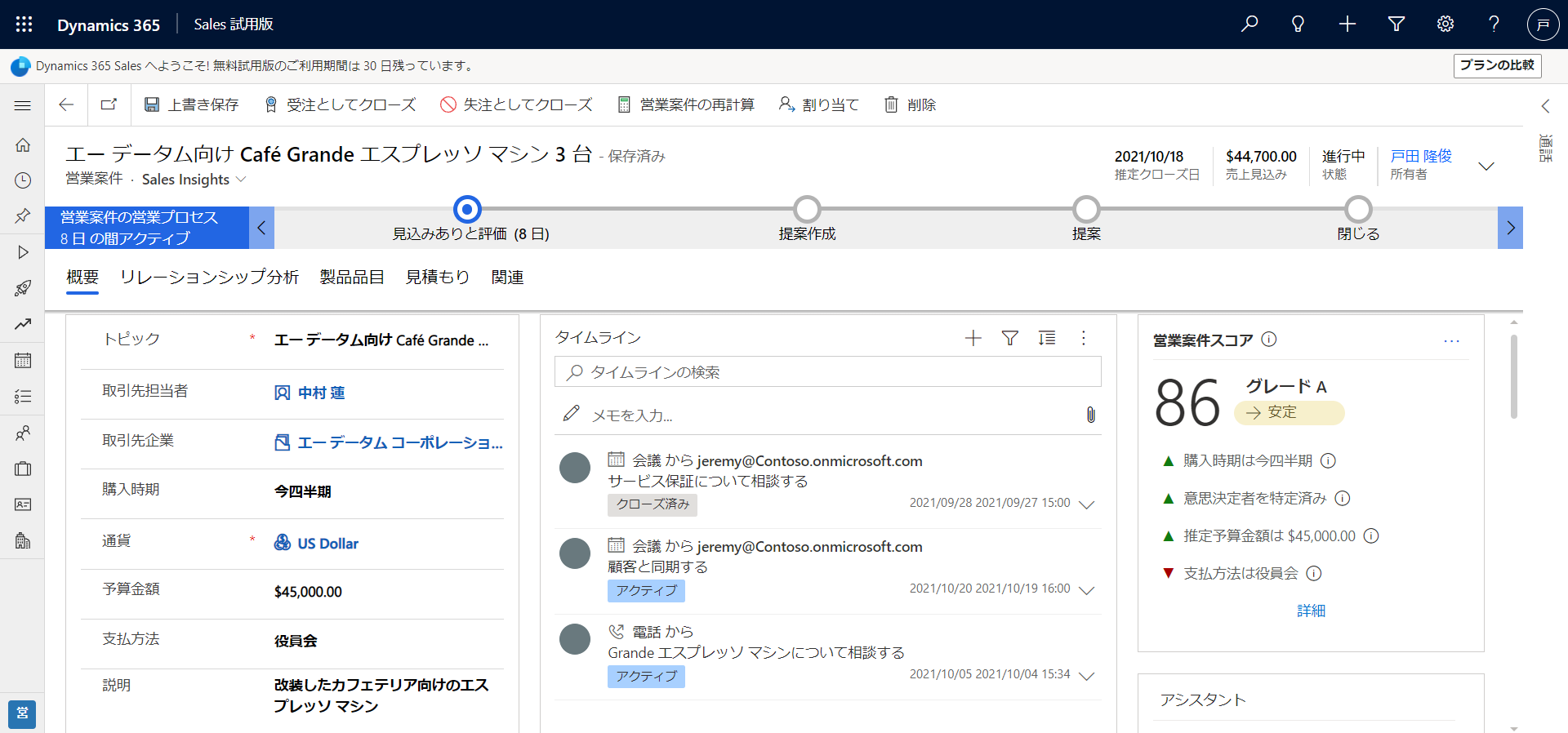
Task: Click 受注としてクローズ
Action: point(340,104)
